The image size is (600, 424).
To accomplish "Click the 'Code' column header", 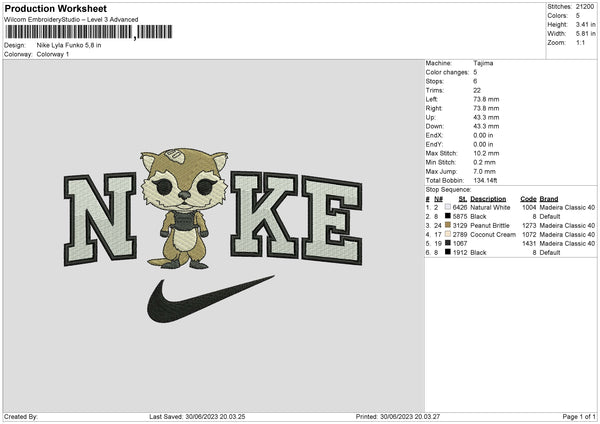I will (528, 199).
